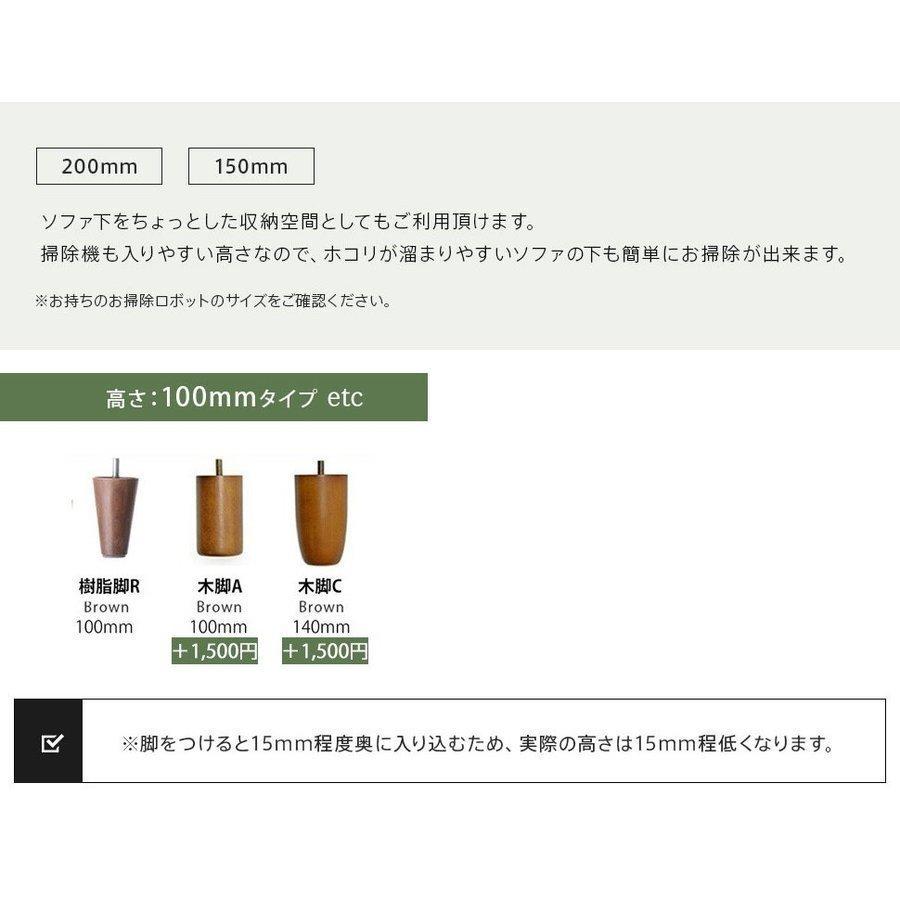Select the 樹脂脚R brown leg image
900x900 pixels.
(x=115, y=508)
